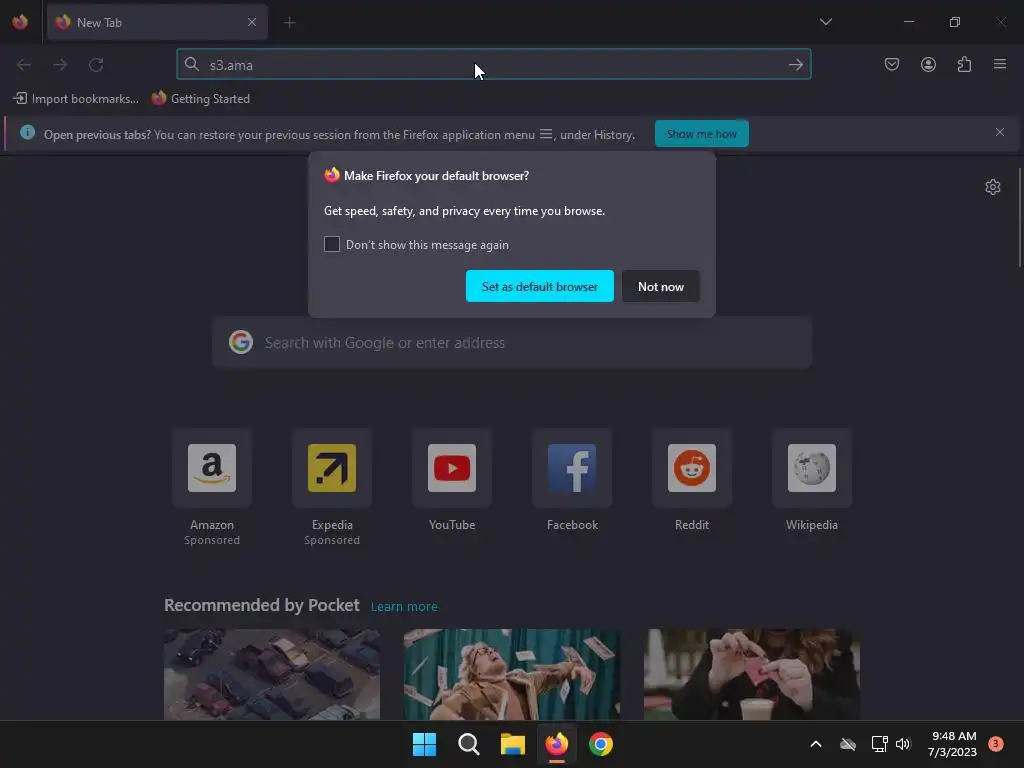Click the address bar containing s3.ama
1024x768 pixels.
(494, 65)
